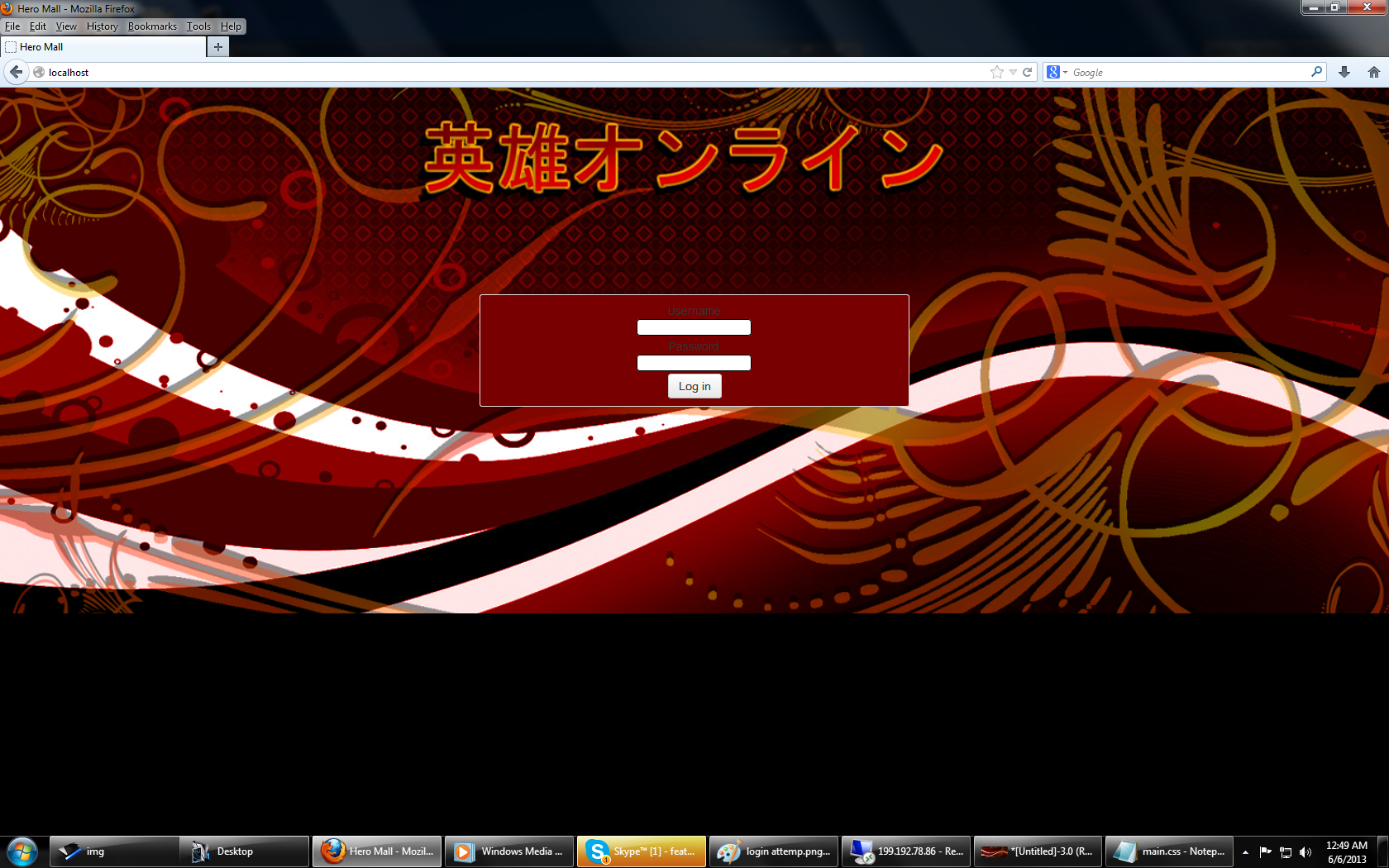The image size is (1389, 868).
Task: Select the Hero Mall tab
Action: pyautogui.click(x=103, y=47)
